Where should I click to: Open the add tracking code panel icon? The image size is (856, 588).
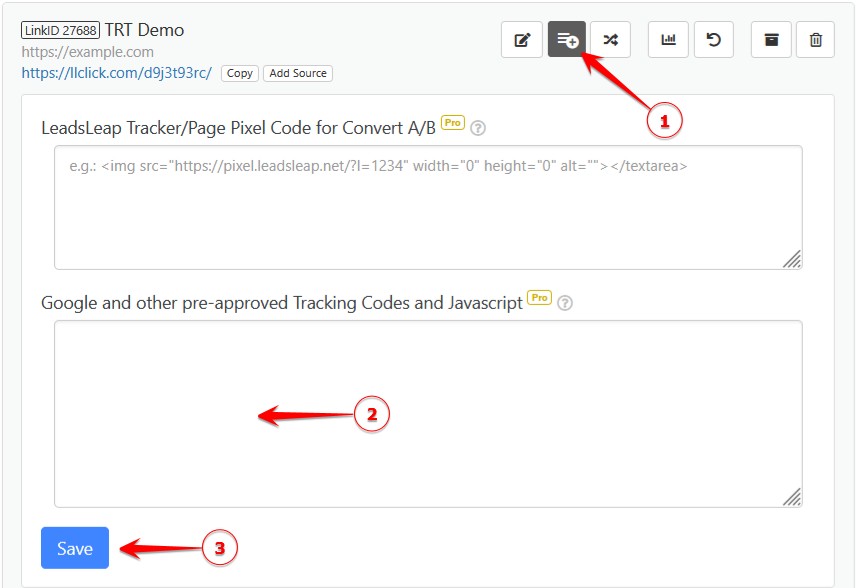(x=567, y=39)
